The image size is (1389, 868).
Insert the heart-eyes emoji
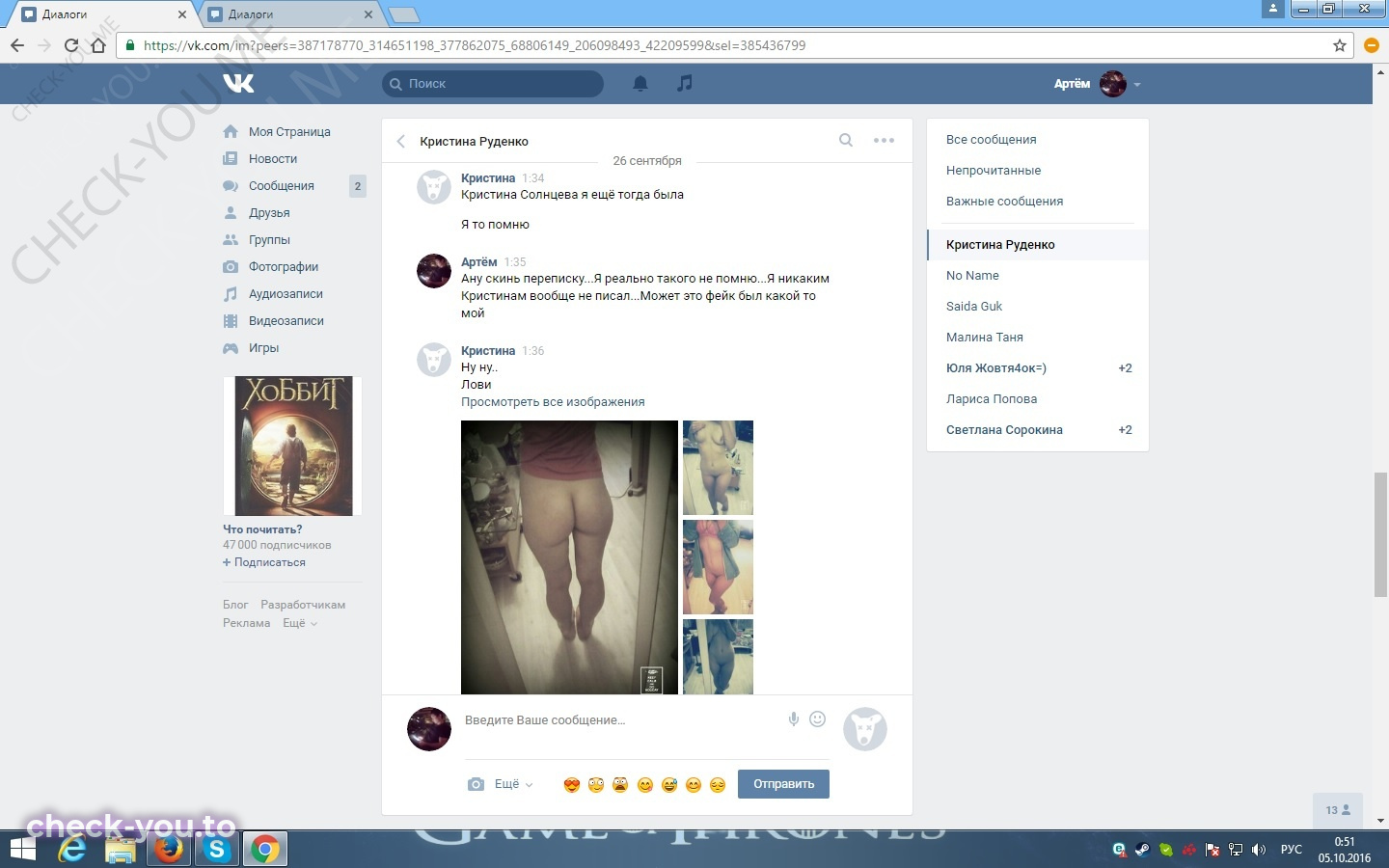(x=571, y=785)
